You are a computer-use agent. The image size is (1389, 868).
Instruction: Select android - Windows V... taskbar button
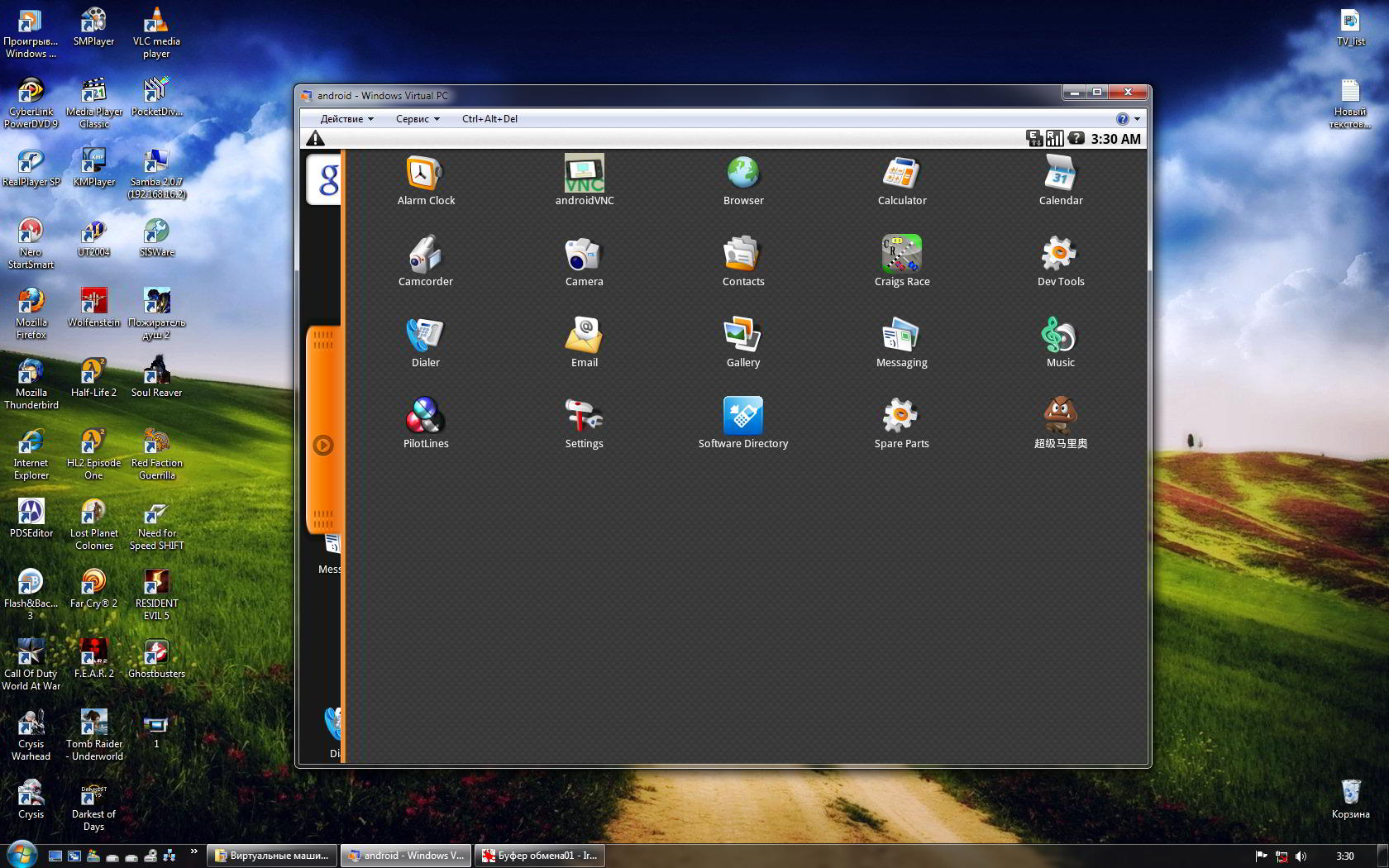click(x=405, y=856)
